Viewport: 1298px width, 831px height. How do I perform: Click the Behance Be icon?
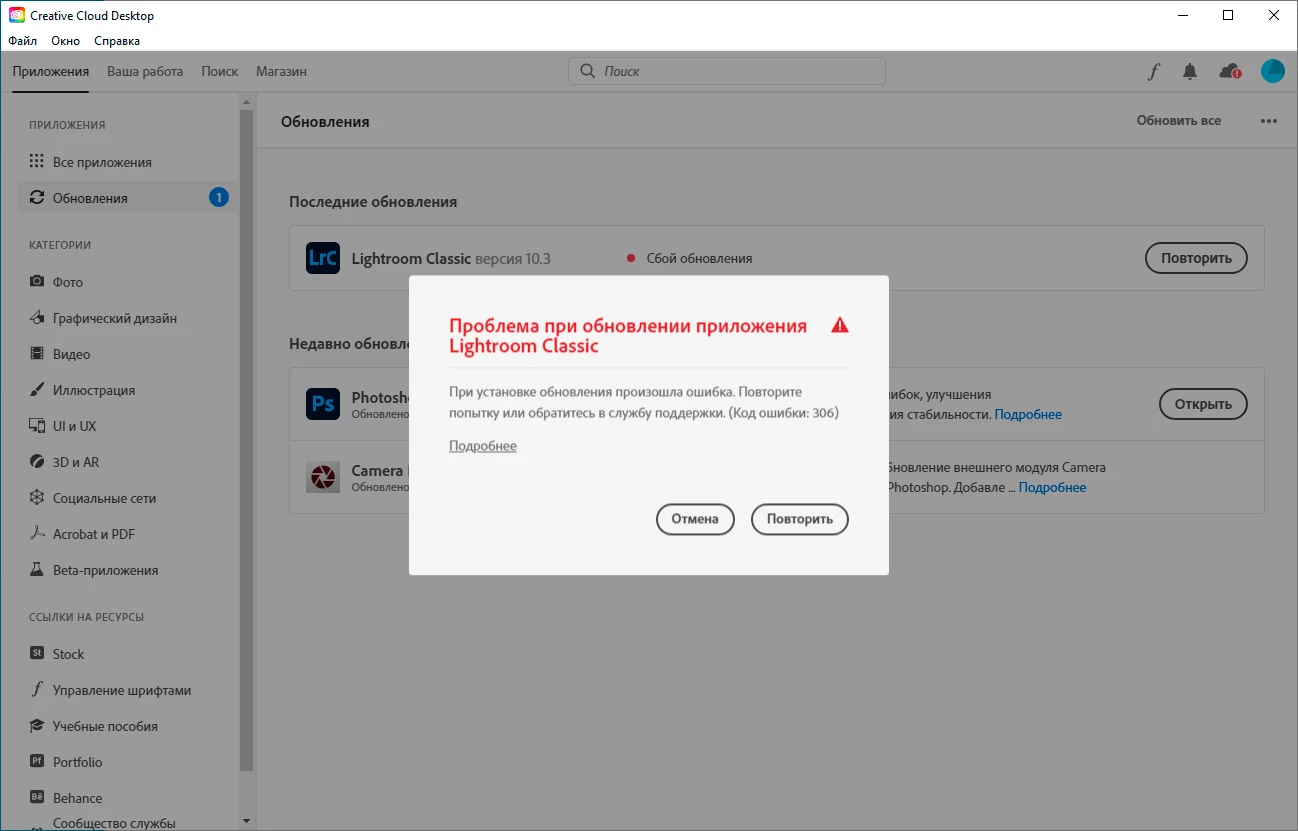(x=37, y=798)
